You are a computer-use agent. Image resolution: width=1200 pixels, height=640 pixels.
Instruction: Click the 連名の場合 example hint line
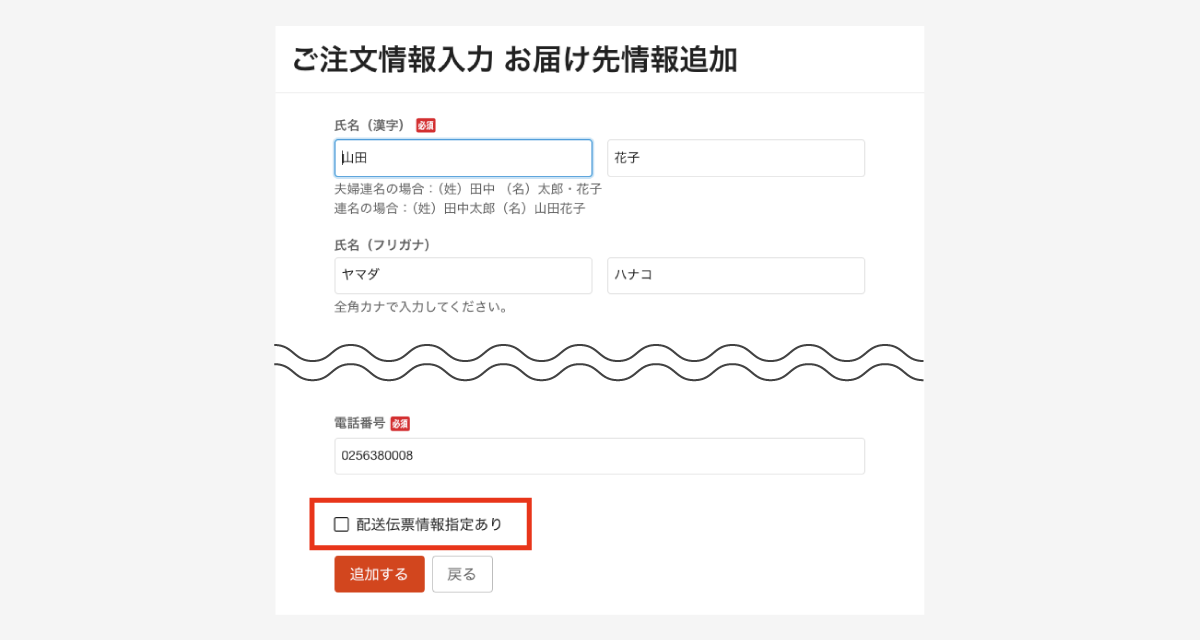pos(460,209)
